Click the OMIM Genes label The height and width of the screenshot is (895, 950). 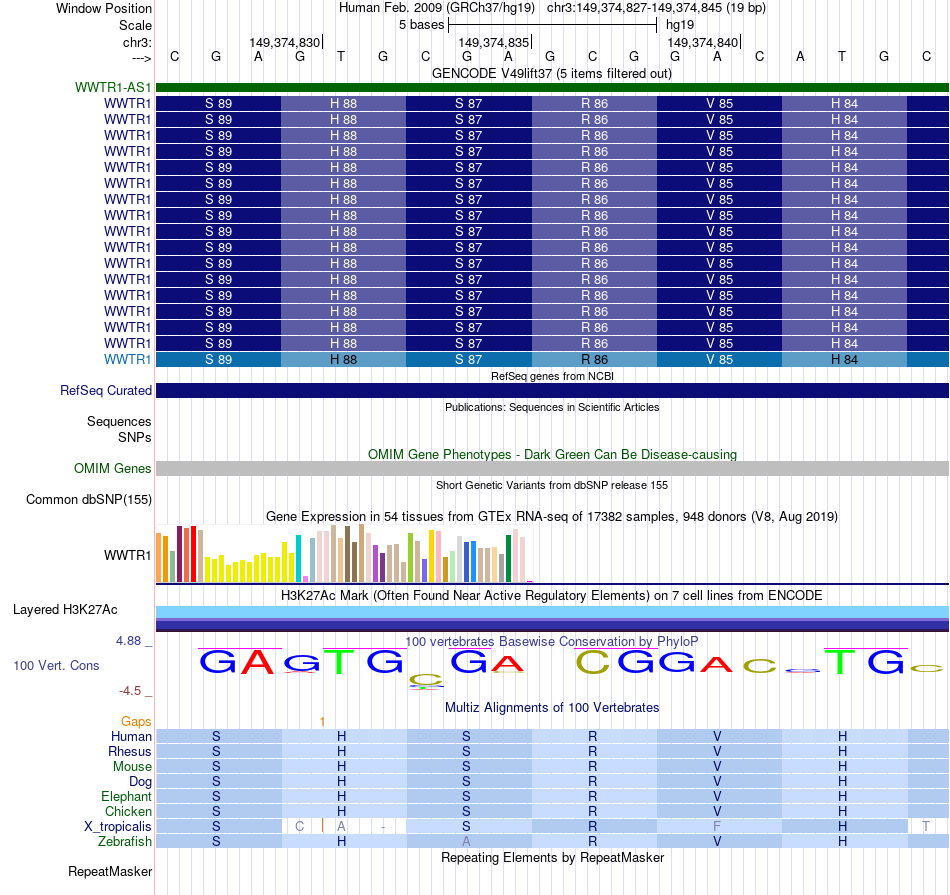click(x=113, y=468)
